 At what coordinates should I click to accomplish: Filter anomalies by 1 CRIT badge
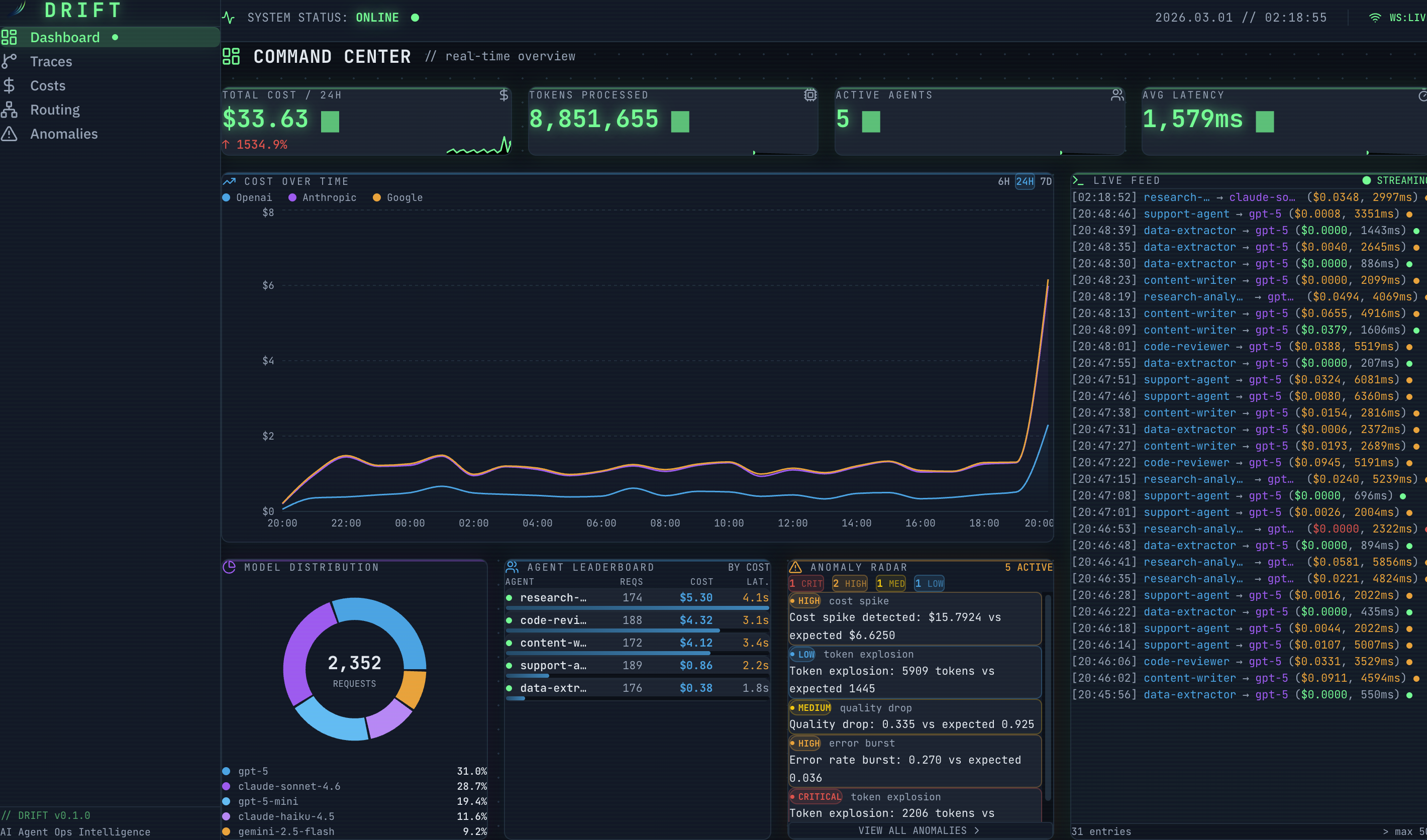[x=806, y=584]
